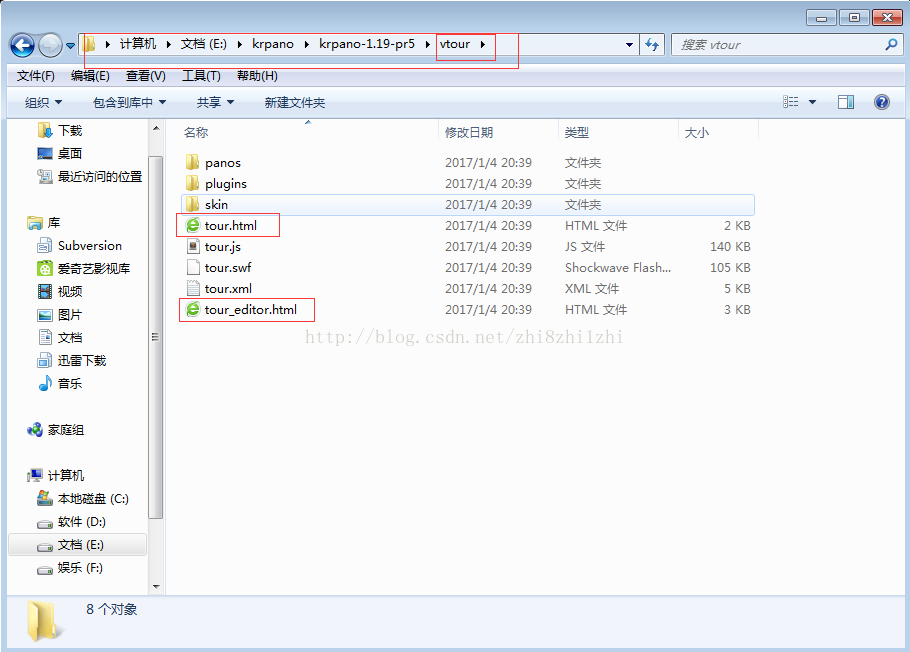
Task: Open the address bar history dropdown arrow
Action: point(629,45)
